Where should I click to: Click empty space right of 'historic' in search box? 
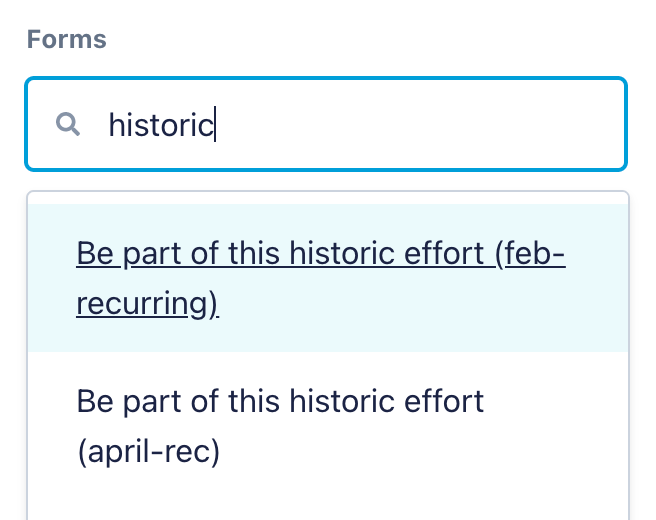coord(420,124)
